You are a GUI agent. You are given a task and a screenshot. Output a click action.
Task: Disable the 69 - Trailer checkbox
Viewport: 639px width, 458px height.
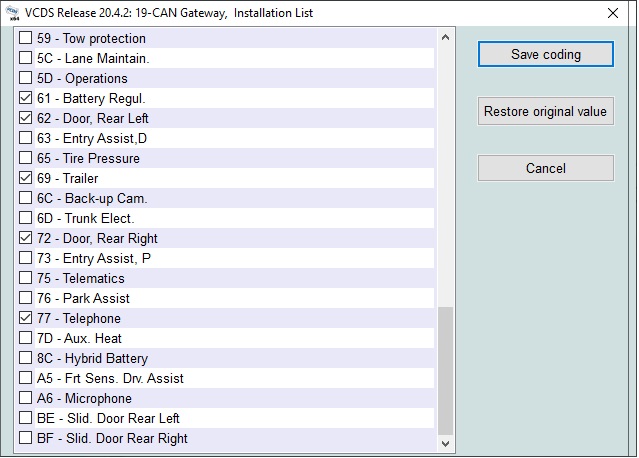coord(25,178)
